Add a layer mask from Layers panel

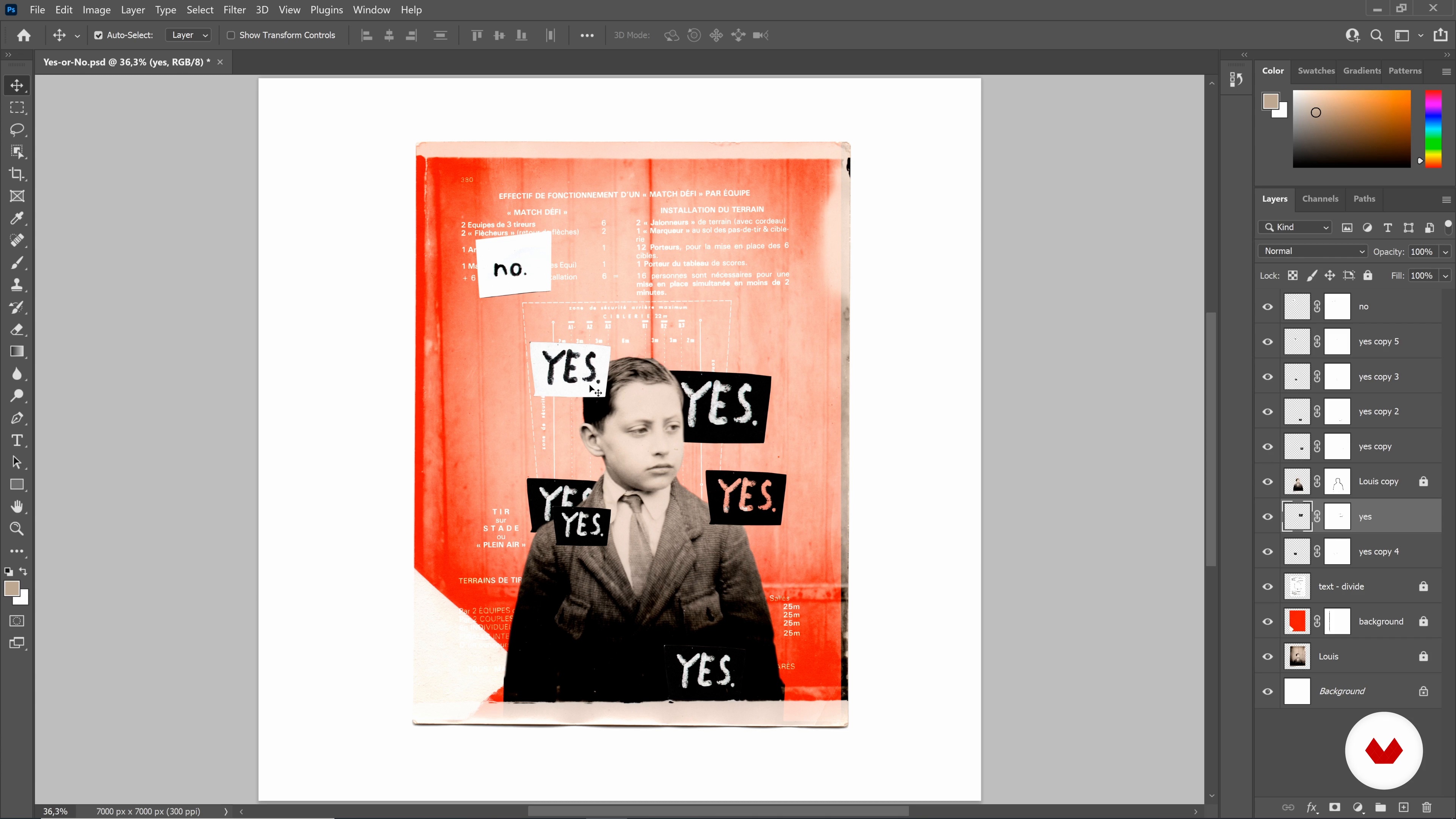[1335, 807]
